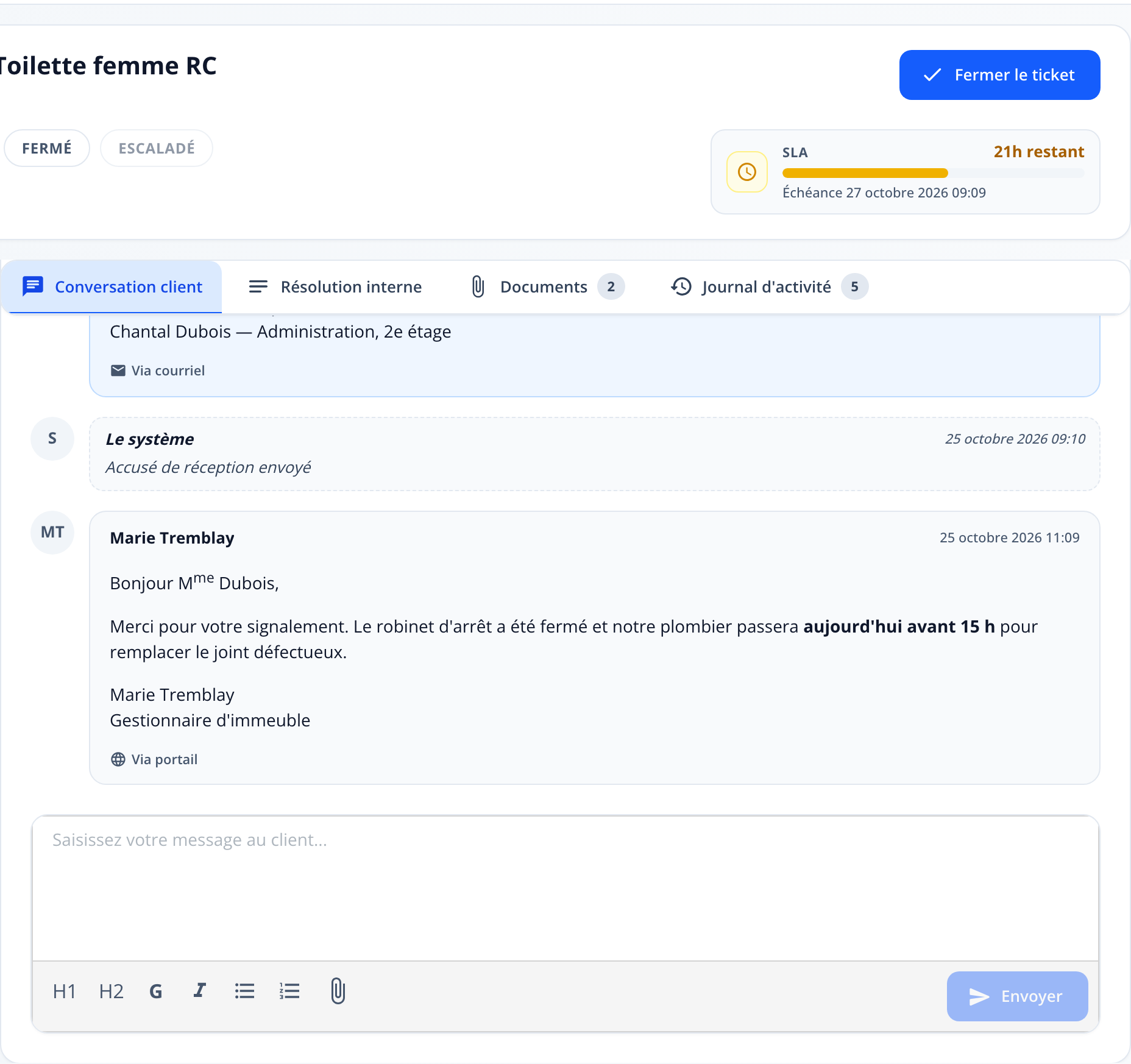This screenshot has width=1131, height=1064.
Task: Click the lines icon in Résolution interne tab
Action: pos(258,286)
